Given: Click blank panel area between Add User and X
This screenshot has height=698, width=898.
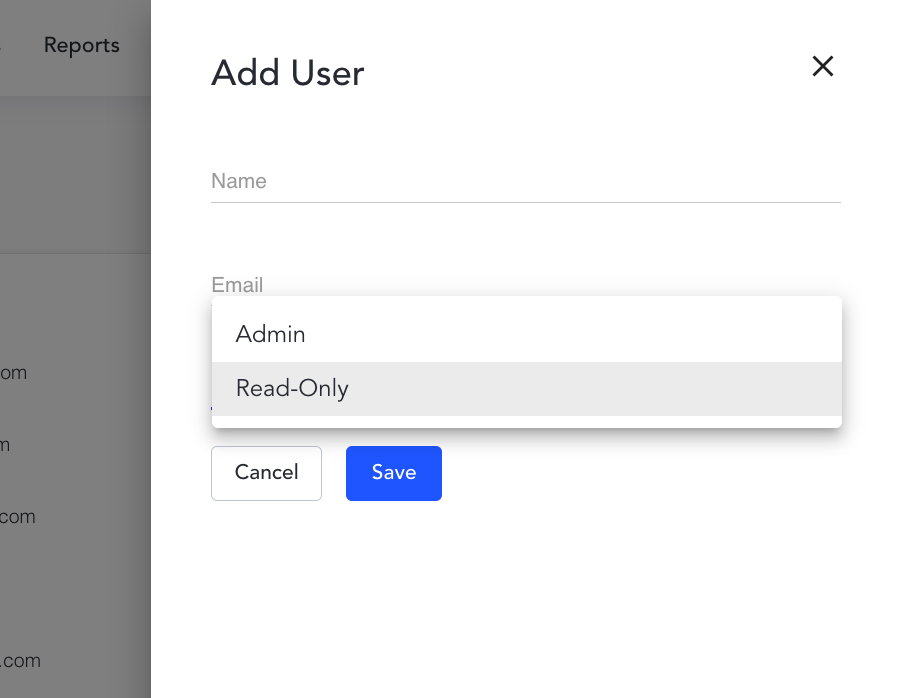Looking at the screenshot, I should pyautogui.click(x=590, y=70).
